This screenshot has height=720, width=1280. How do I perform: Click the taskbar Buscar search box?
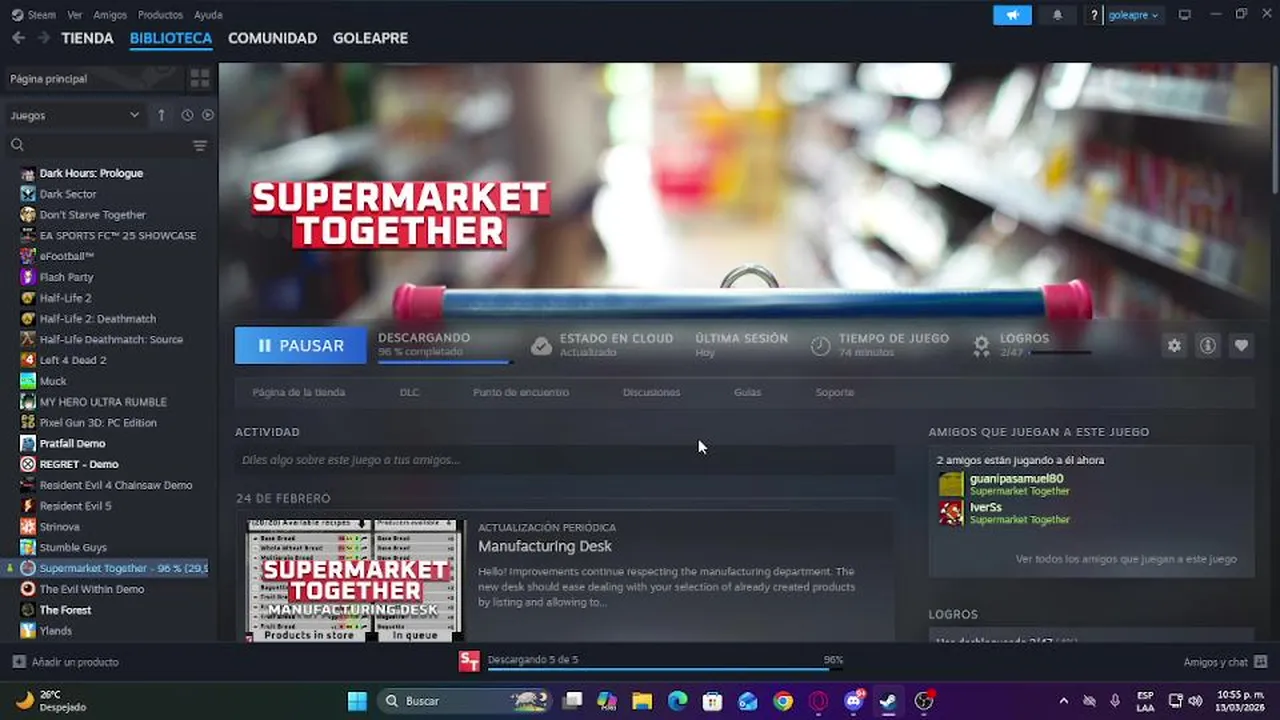click(x=465, y=700)
